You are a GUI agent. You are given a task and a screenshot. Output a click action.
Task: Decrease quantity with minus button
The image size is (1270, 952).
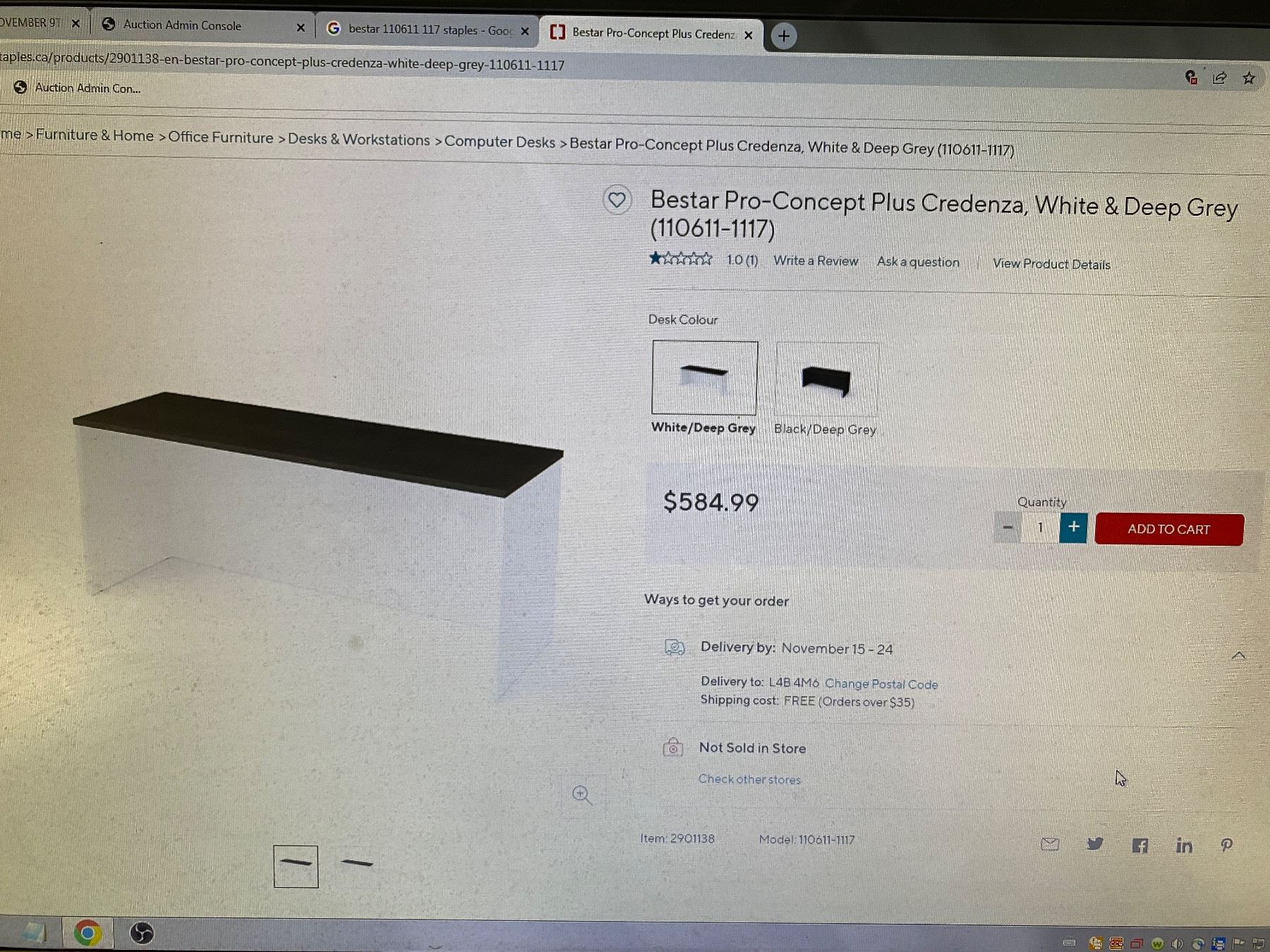point(1008,527)
